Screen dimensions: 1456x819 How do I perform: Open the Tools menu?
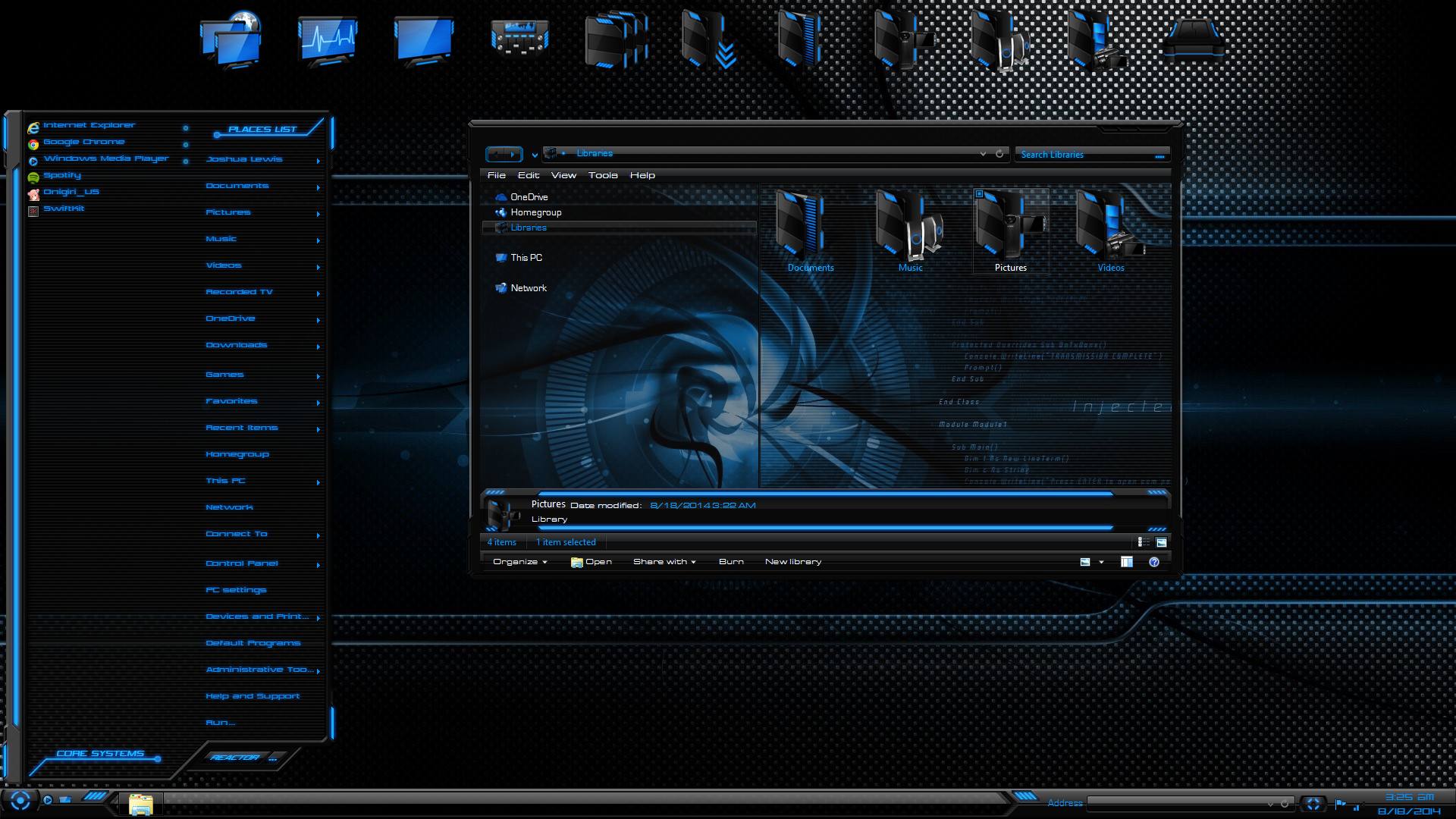point(603,175)
